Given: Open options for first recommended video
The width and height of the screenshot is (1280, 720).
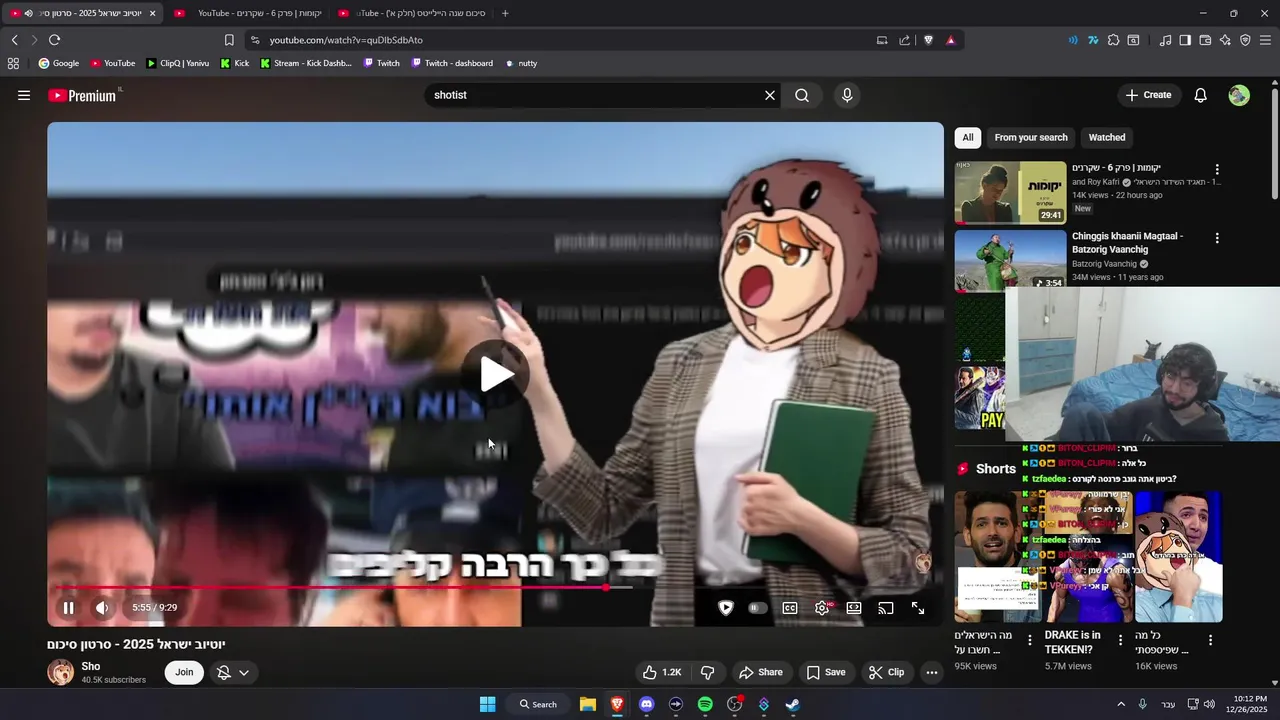Looking at the screenshot, I should (x=1217, y=170).
